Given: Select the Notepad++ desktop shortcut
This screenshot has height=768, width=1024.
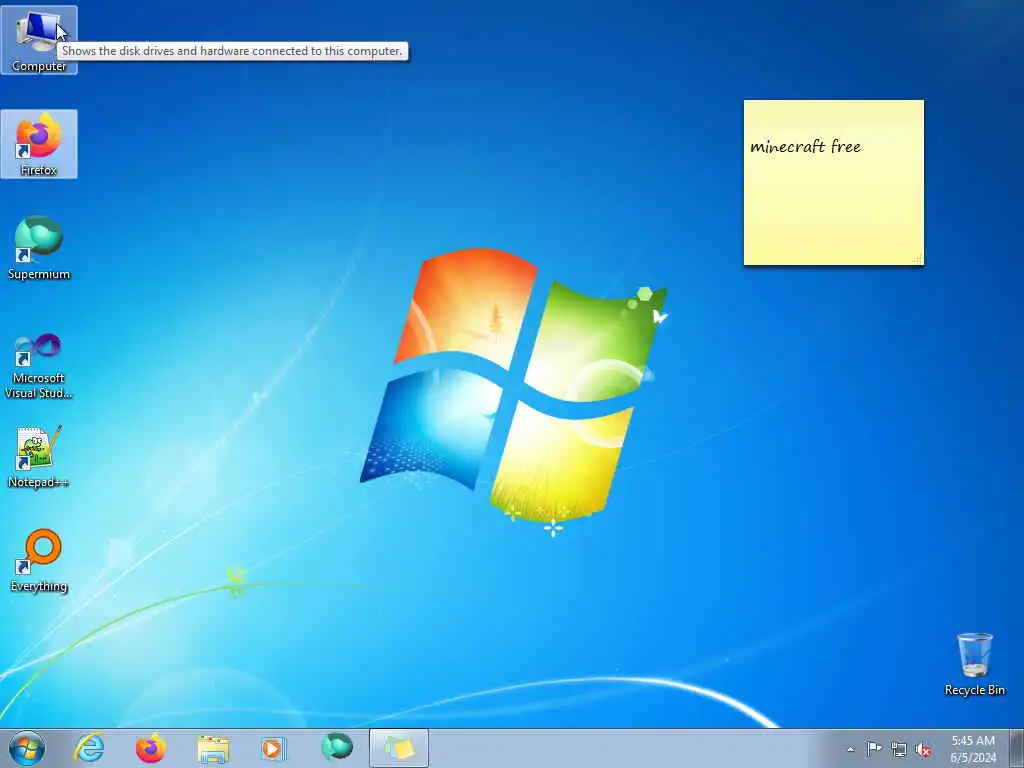Looking at the screenshot, I should coord(39,456).
